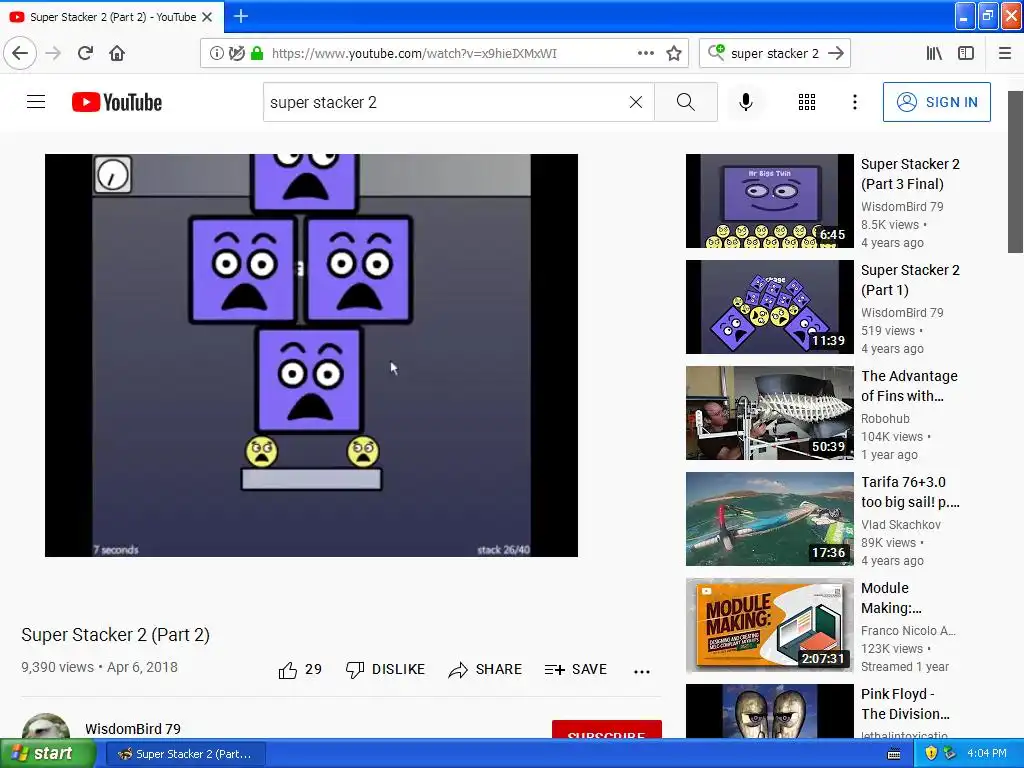Click the SIGN IN button
1024x768 pixels.
936,102
